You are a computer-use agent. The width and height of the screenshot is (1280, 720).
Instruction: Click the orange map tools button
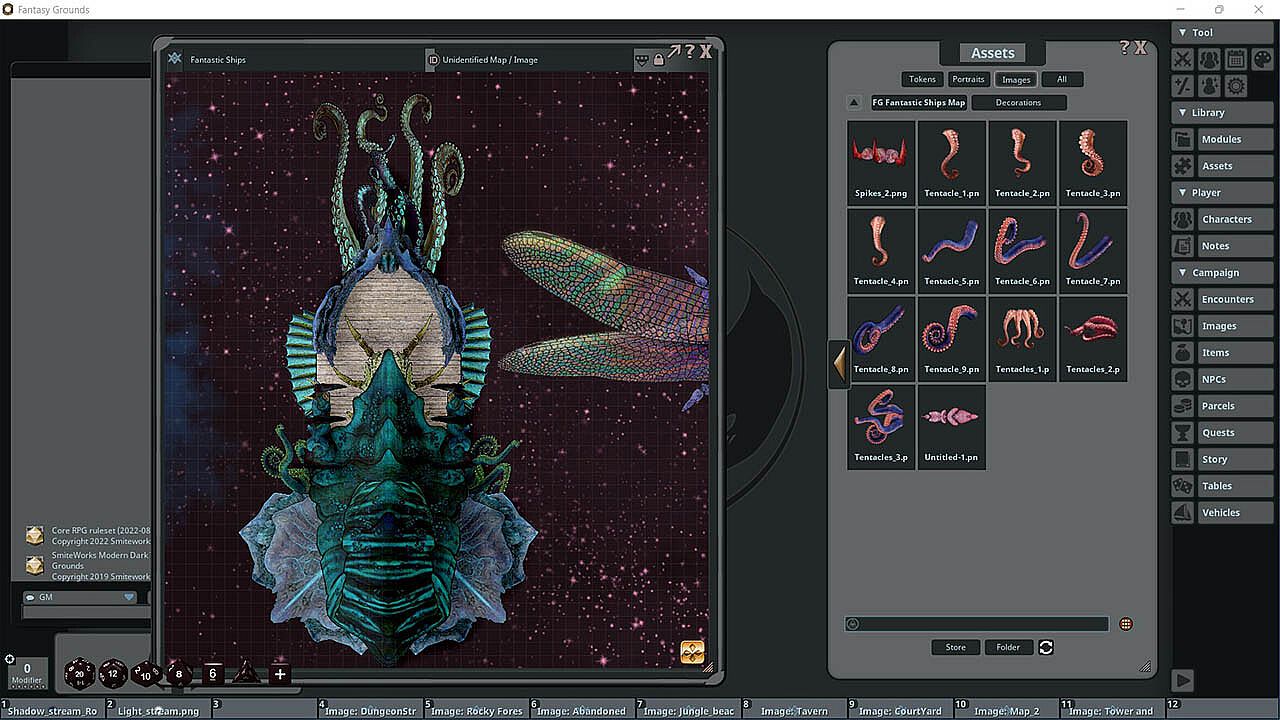tap(692, 652)
